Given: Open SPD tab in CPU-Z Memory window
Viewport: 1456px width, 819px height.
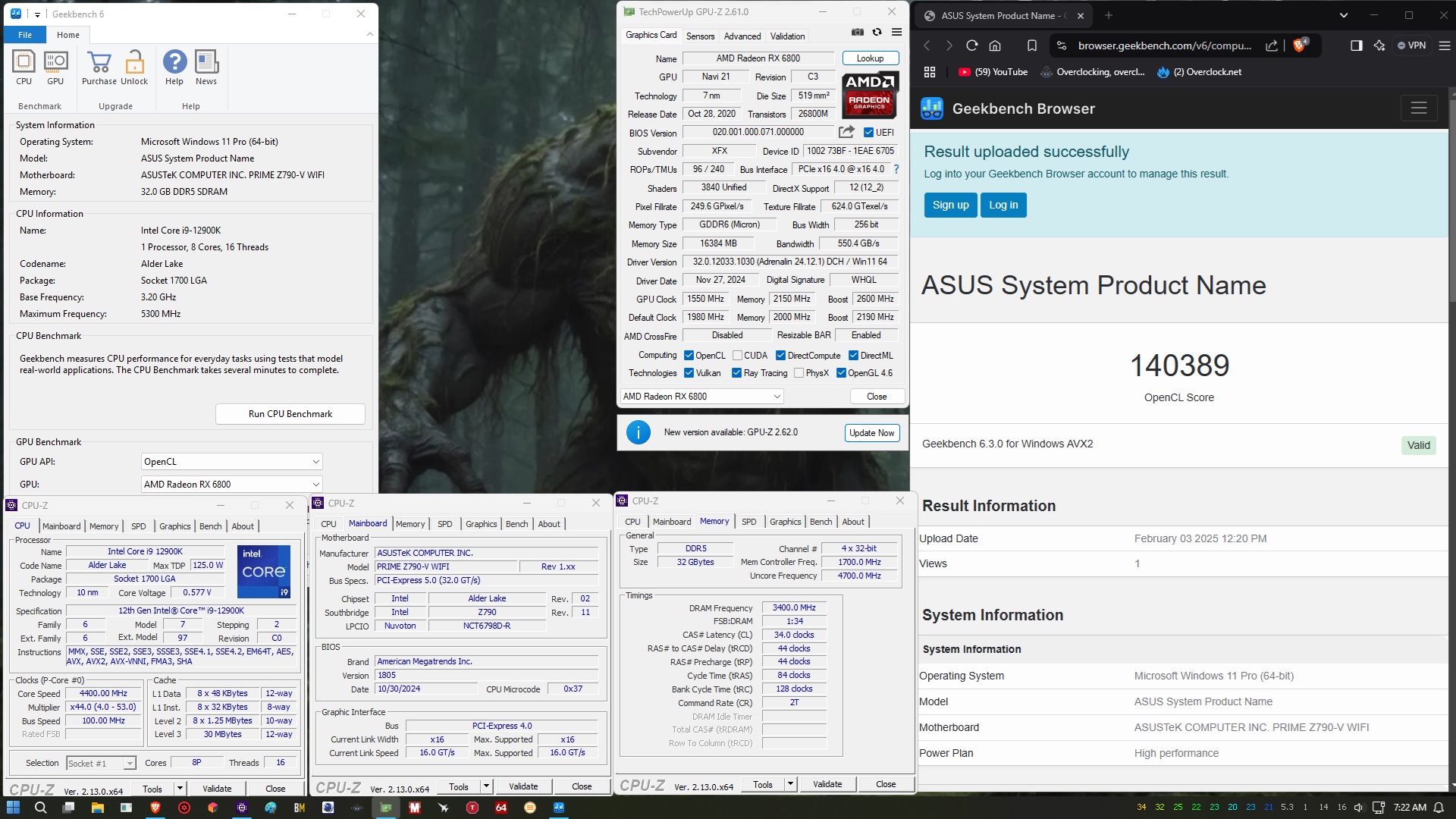Looking at the screenshot, I should [x=748, y=522].
